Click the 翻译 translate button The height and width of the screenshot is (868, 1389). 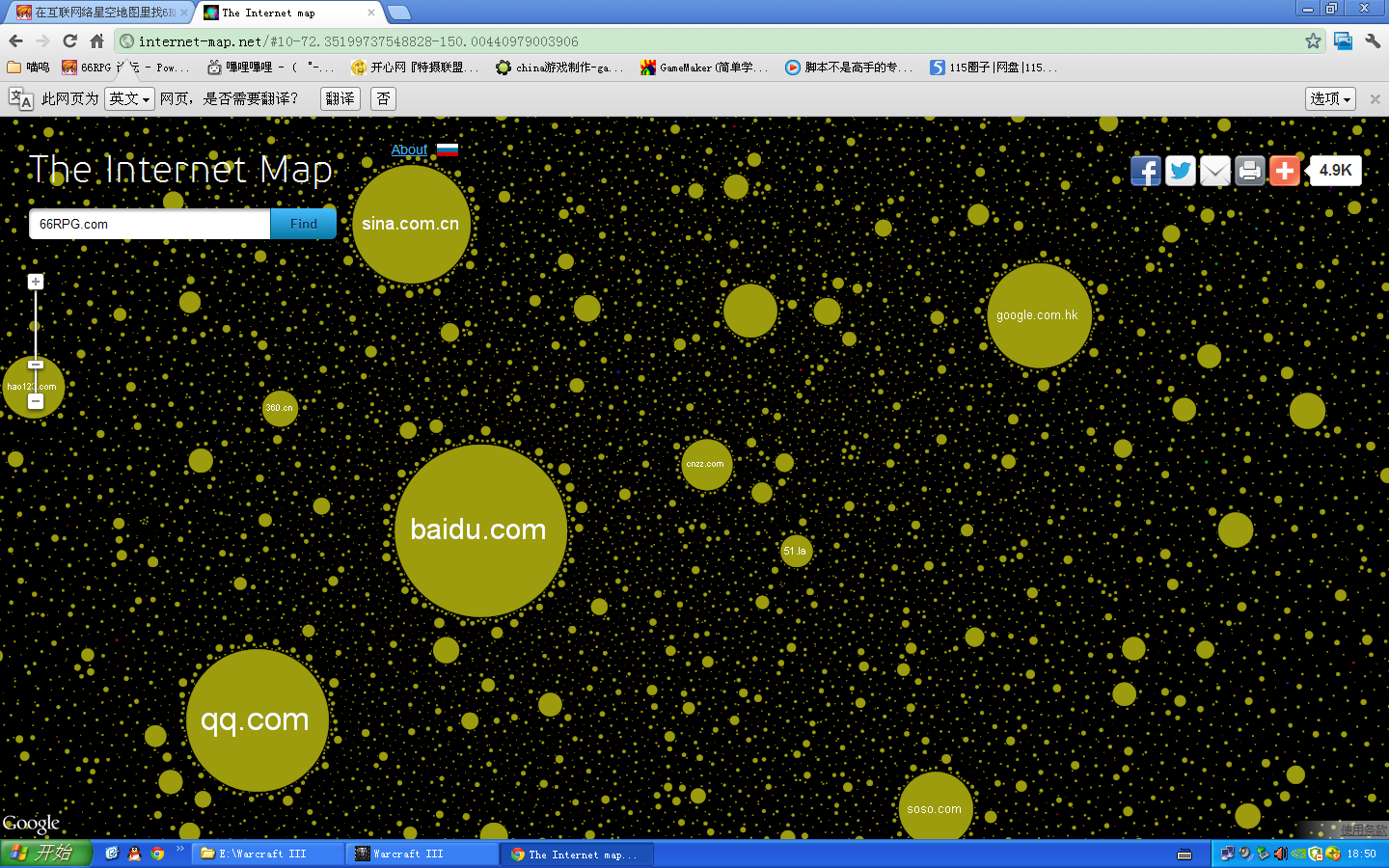coord(340,98)
